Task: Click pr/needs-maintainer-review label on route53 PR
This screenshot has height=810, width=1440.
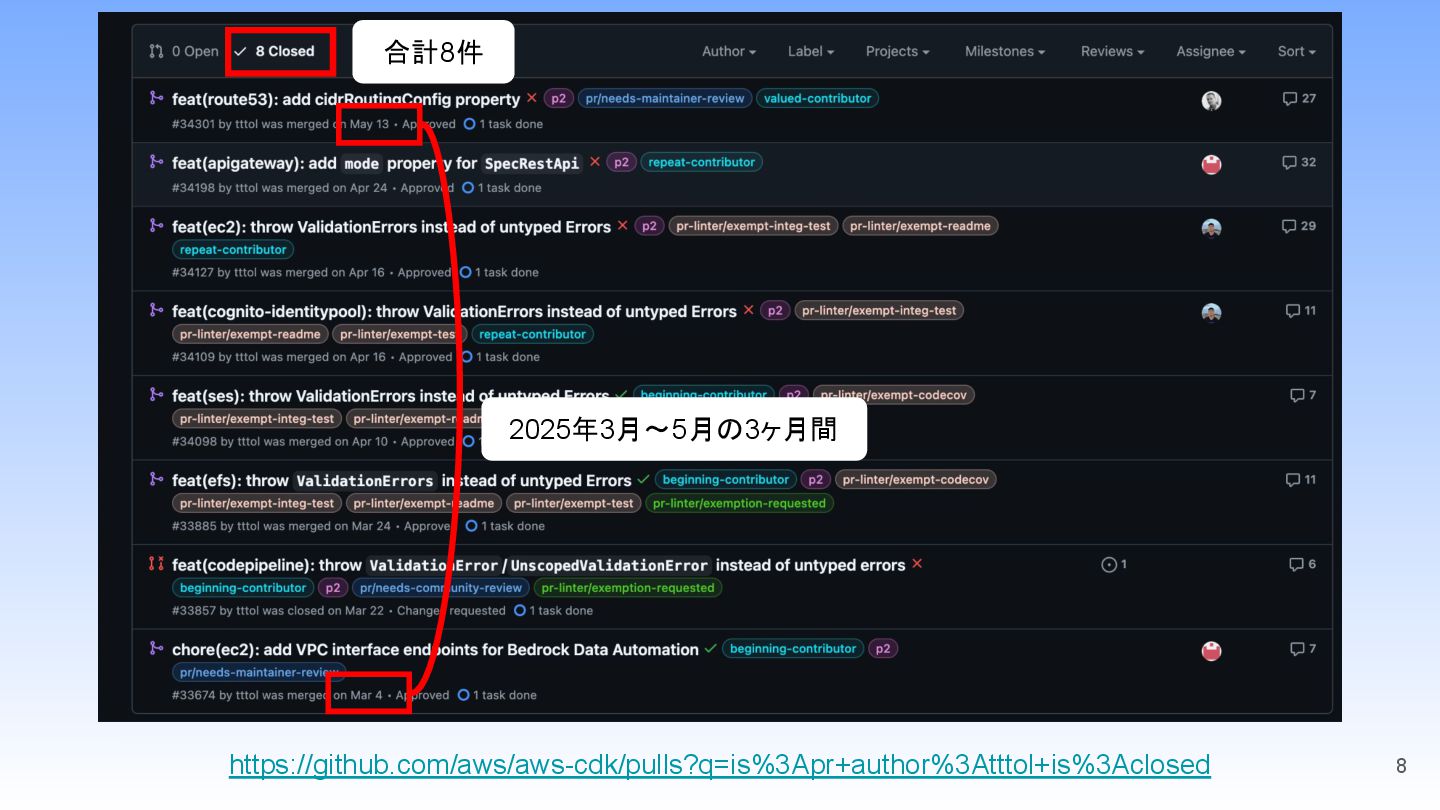Action: click(x=665, y=98)
